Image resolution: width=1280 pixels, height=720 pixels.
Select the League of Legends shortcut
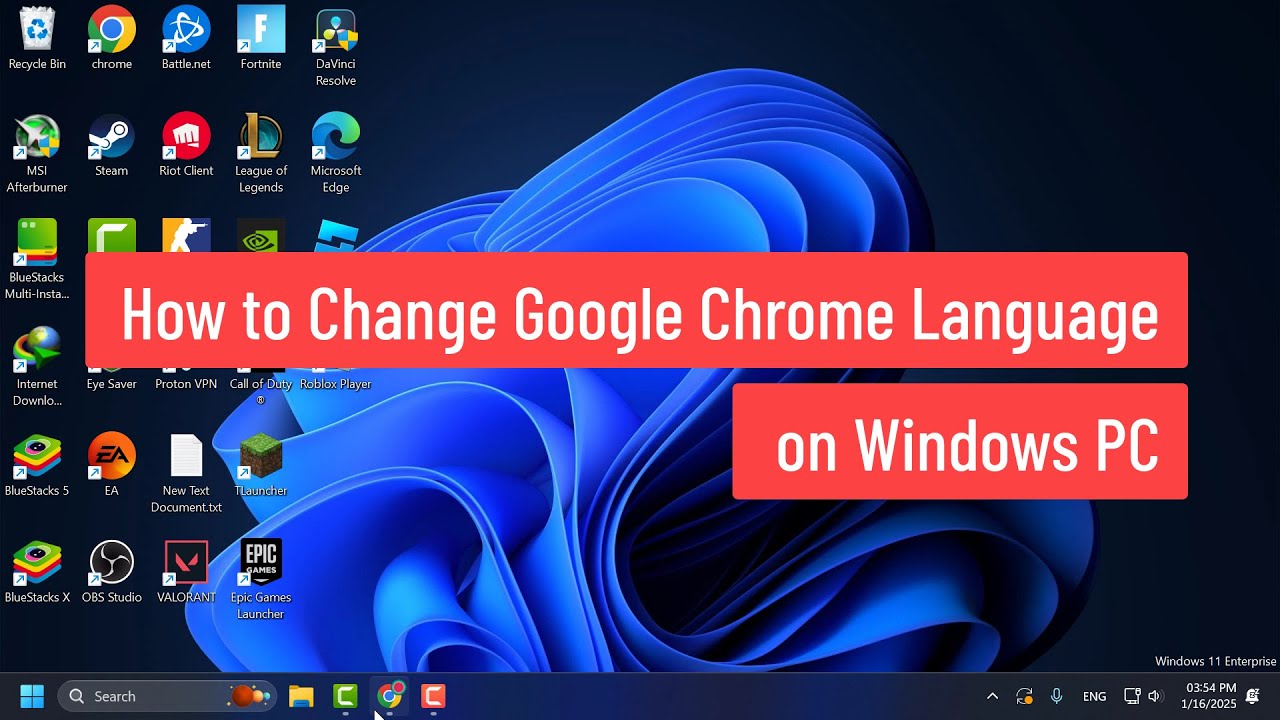[261, 154]
